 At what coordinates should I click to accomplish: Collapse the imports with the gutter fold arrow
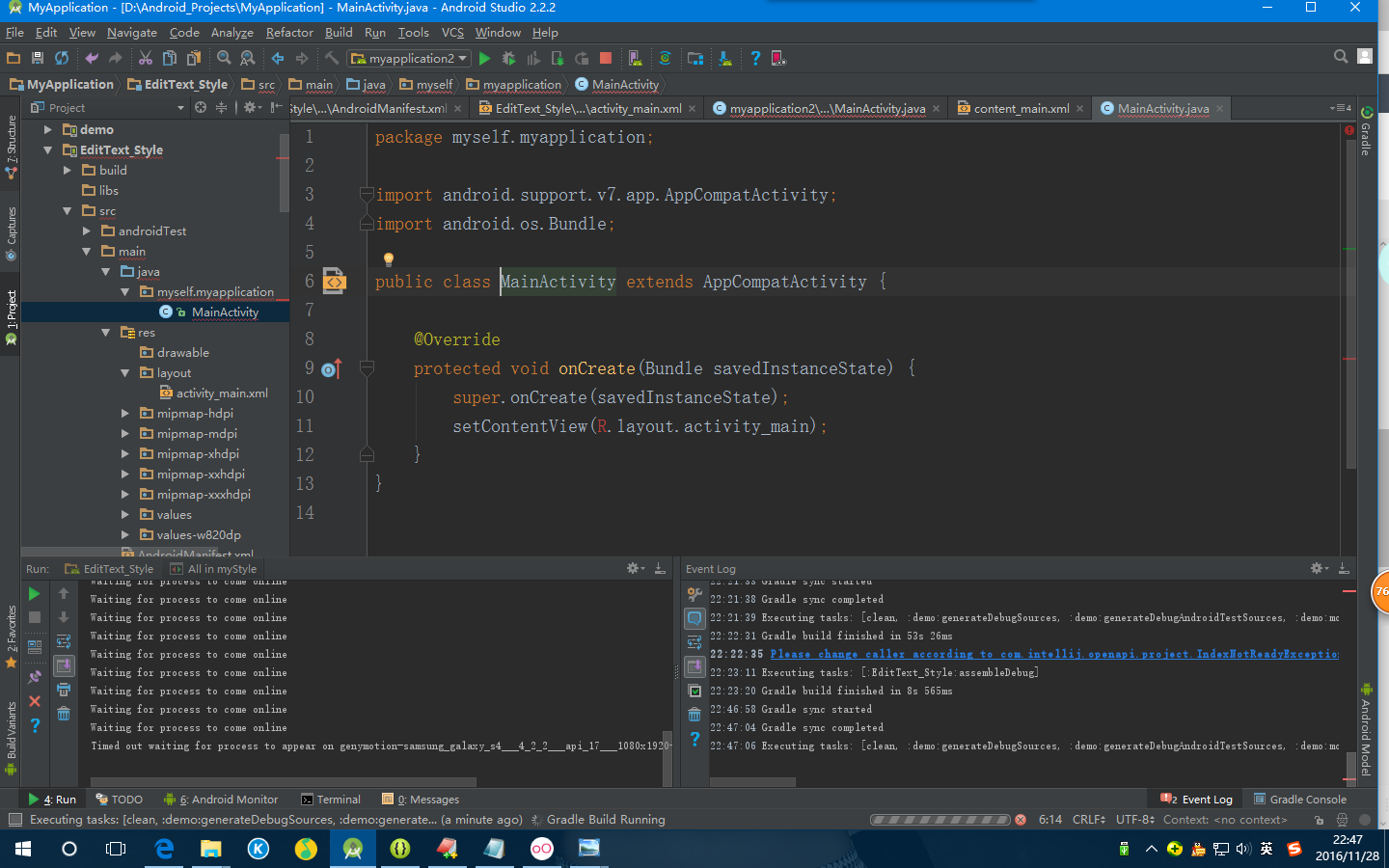(366, 194)
